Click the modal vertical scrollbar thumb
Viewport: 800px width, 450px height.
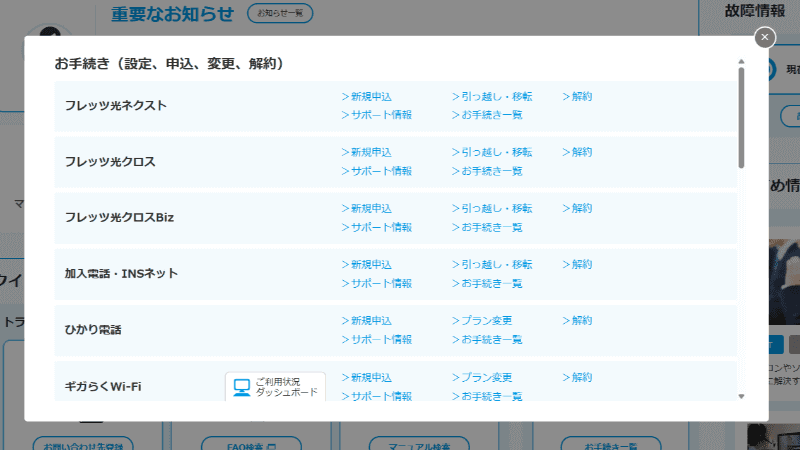tap(741, 117)
